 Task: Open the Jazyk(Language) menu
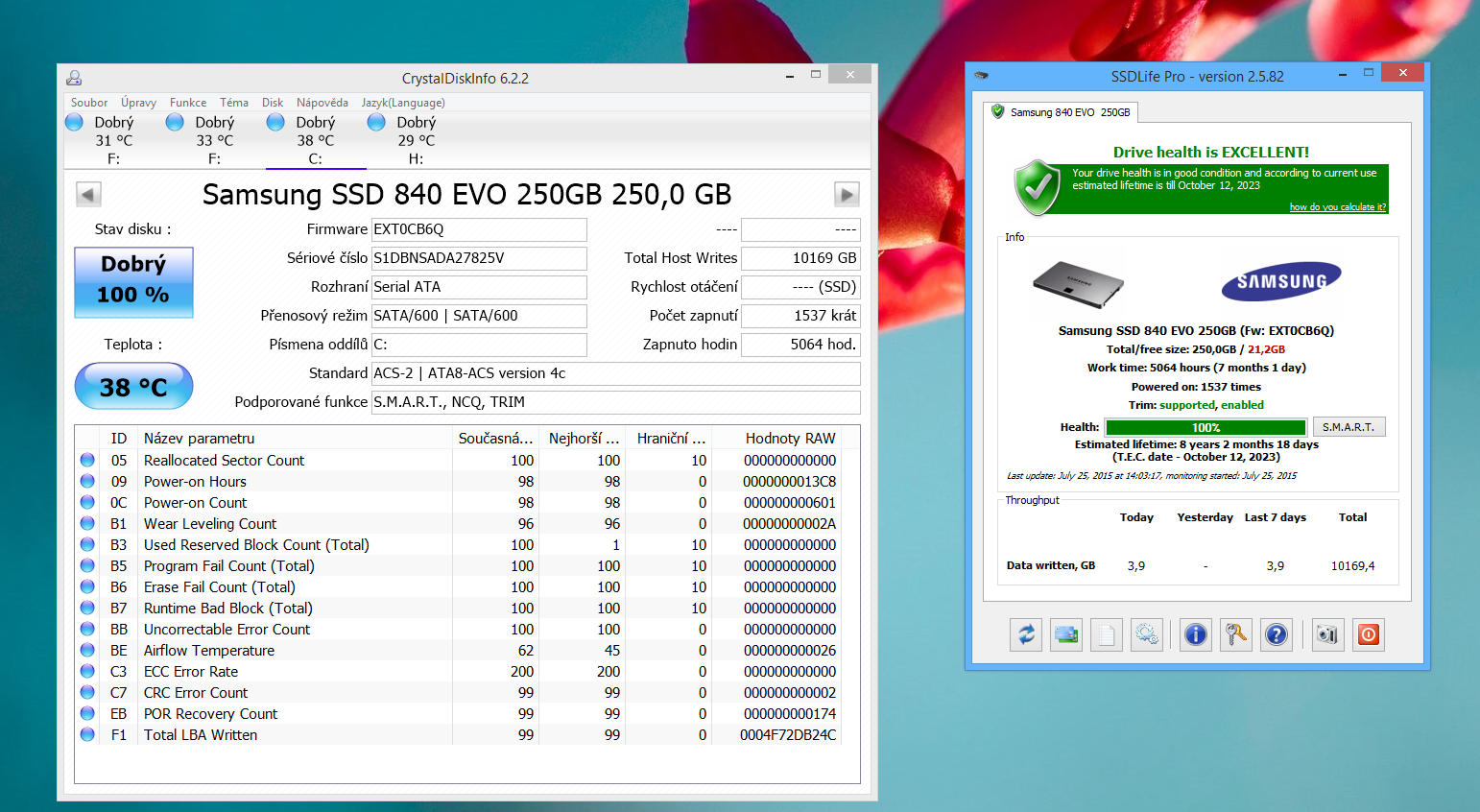click(x=403, y=103)
